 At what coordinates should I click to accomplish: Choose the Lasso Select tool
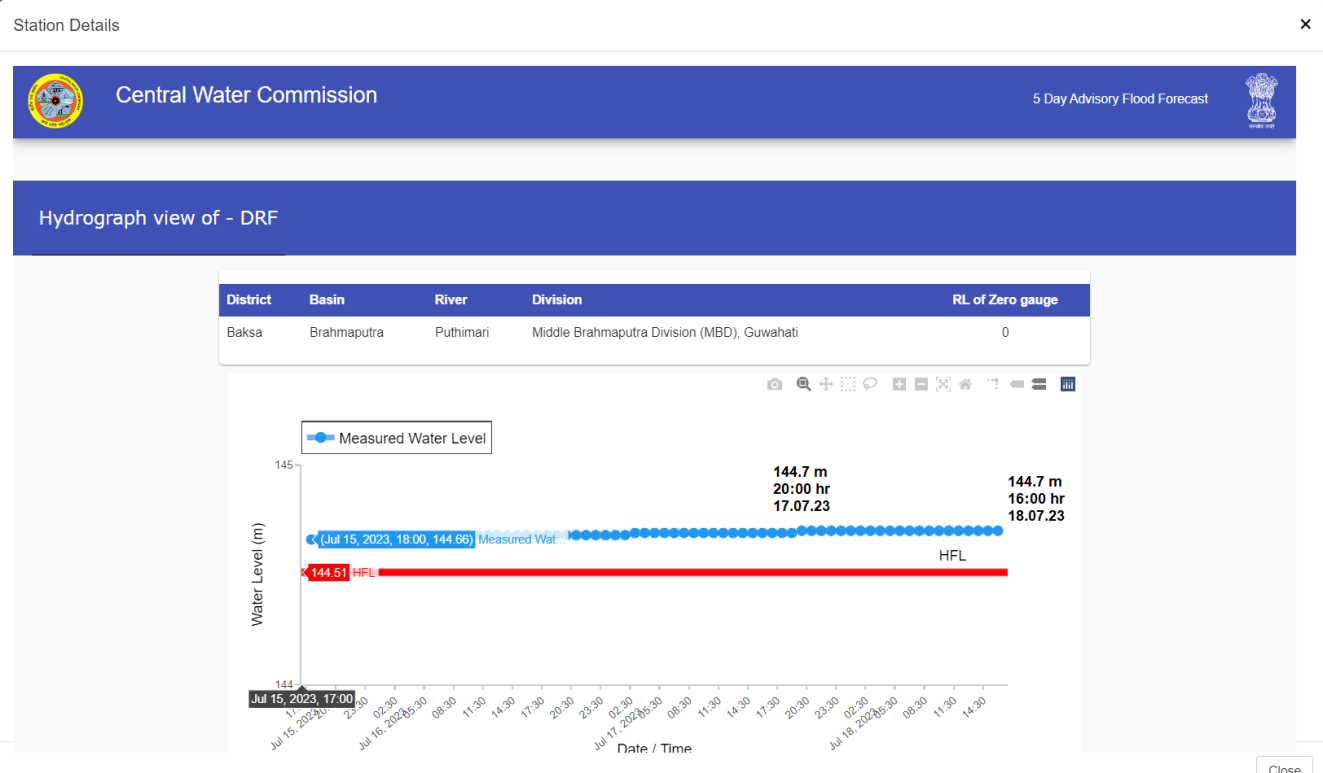tap(870, 384)
